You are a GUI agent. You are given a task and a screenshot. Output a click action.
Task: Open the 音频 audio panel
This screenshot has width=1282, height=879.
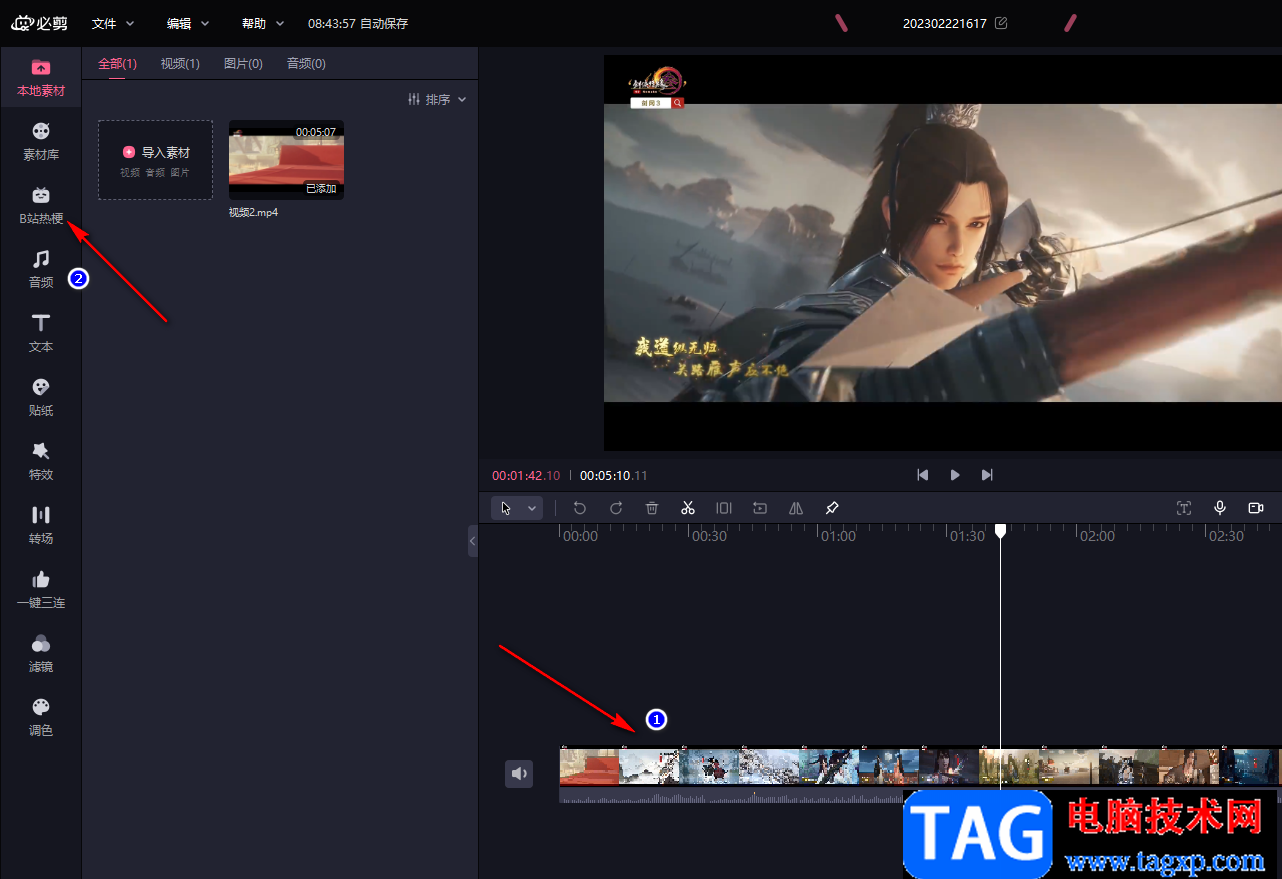[x=41, y=269]
